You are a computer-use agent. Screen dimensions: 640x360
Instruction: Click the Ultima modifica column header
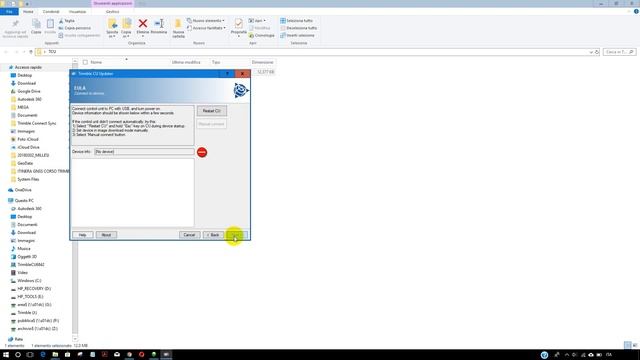coord(186,62)
